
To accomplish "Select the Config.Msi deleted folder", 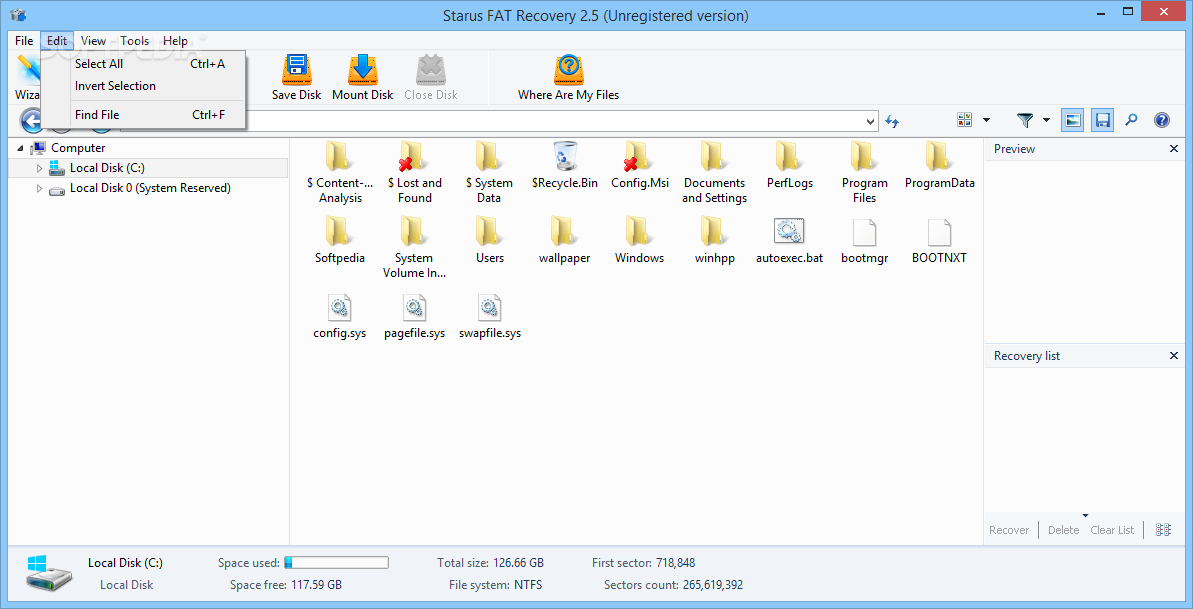I will click(x=640, y=165).
